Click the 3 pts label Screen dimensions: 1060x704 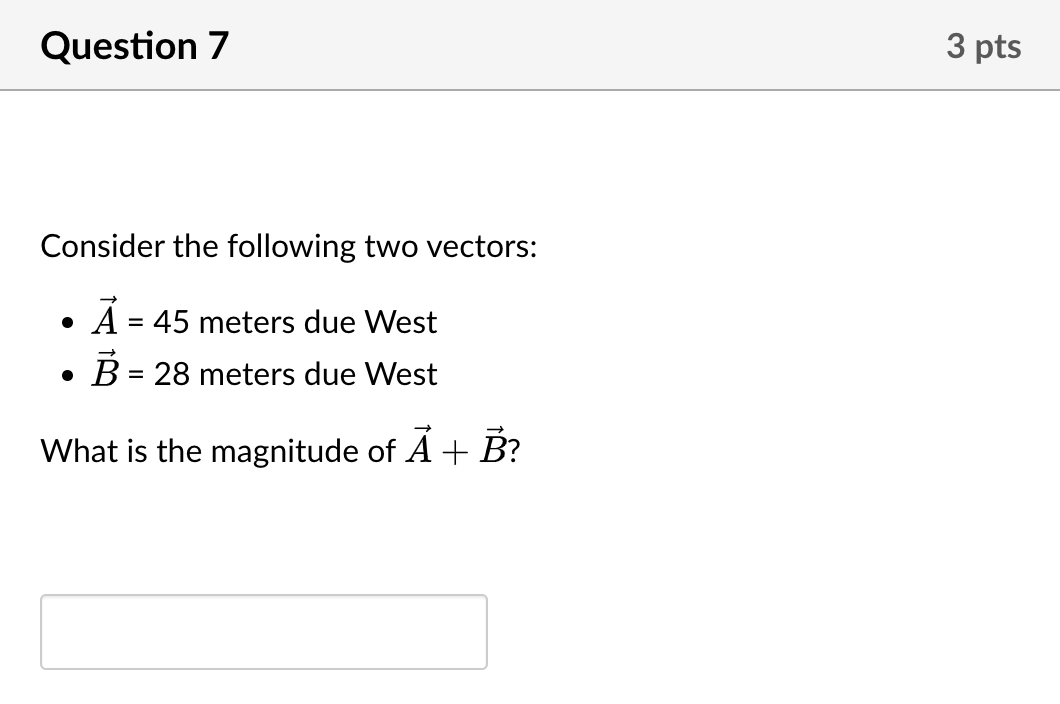(985, 45)
